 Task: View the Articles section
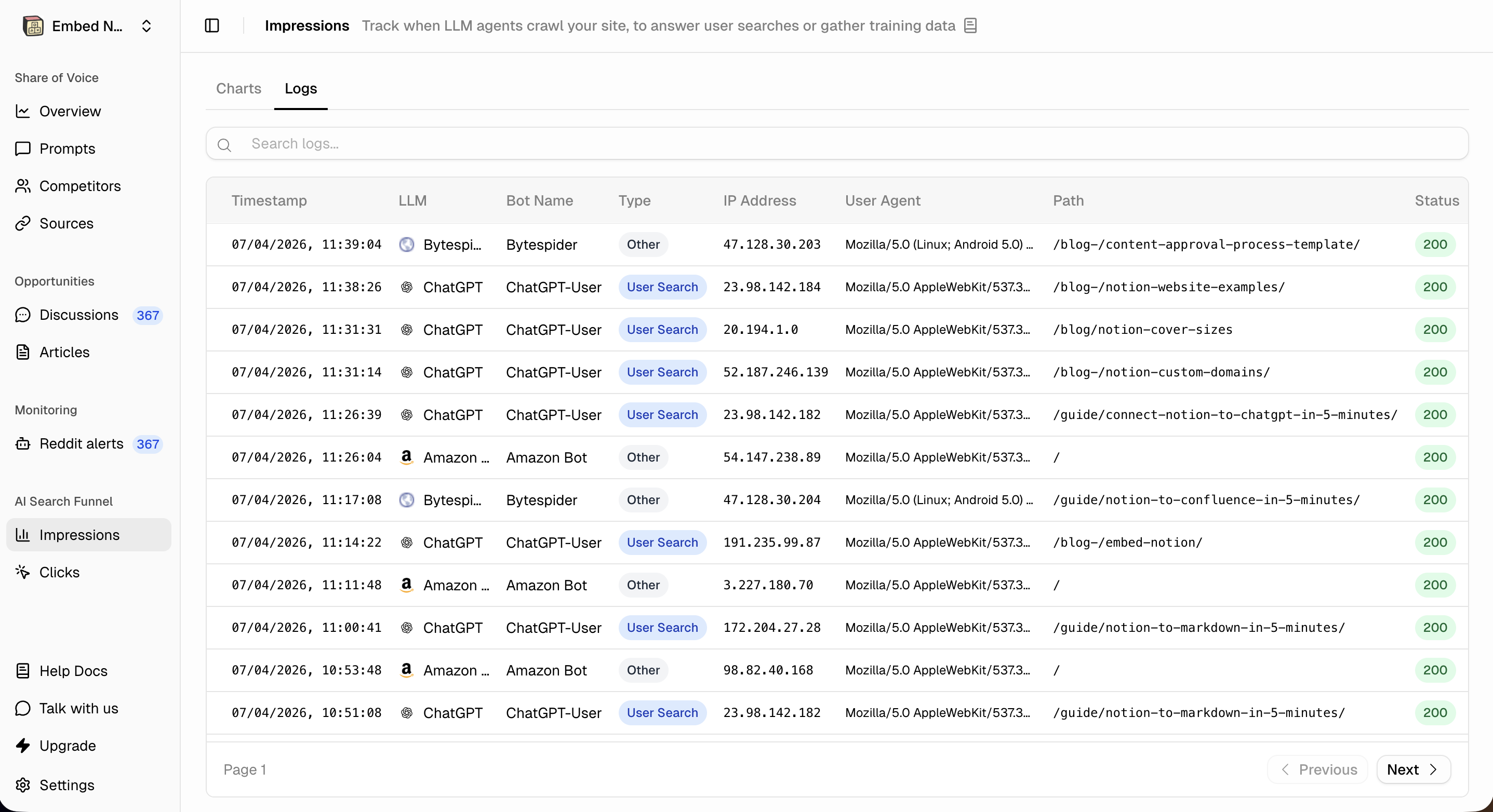coord(64,352)
